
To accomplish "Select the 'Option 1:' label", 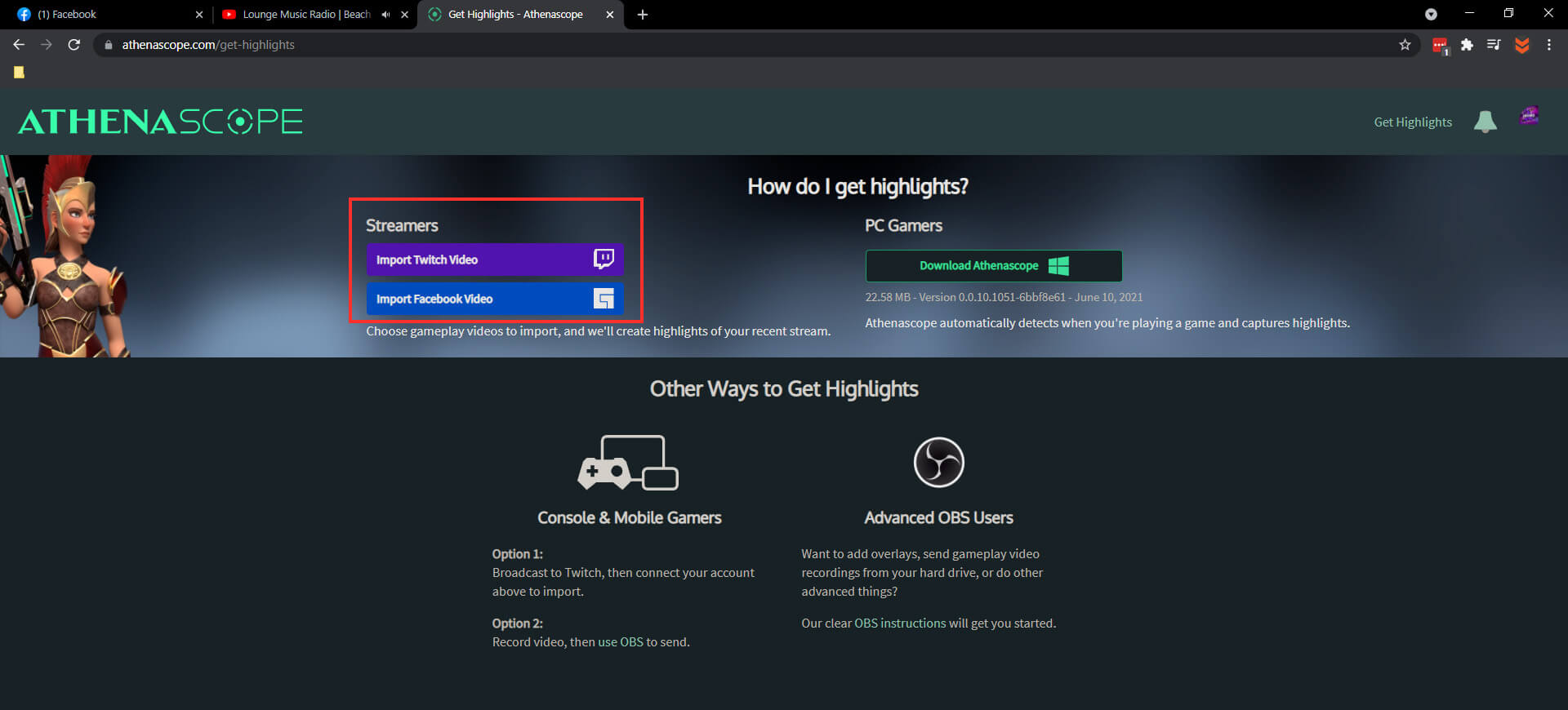I will (x=517, y=554).
